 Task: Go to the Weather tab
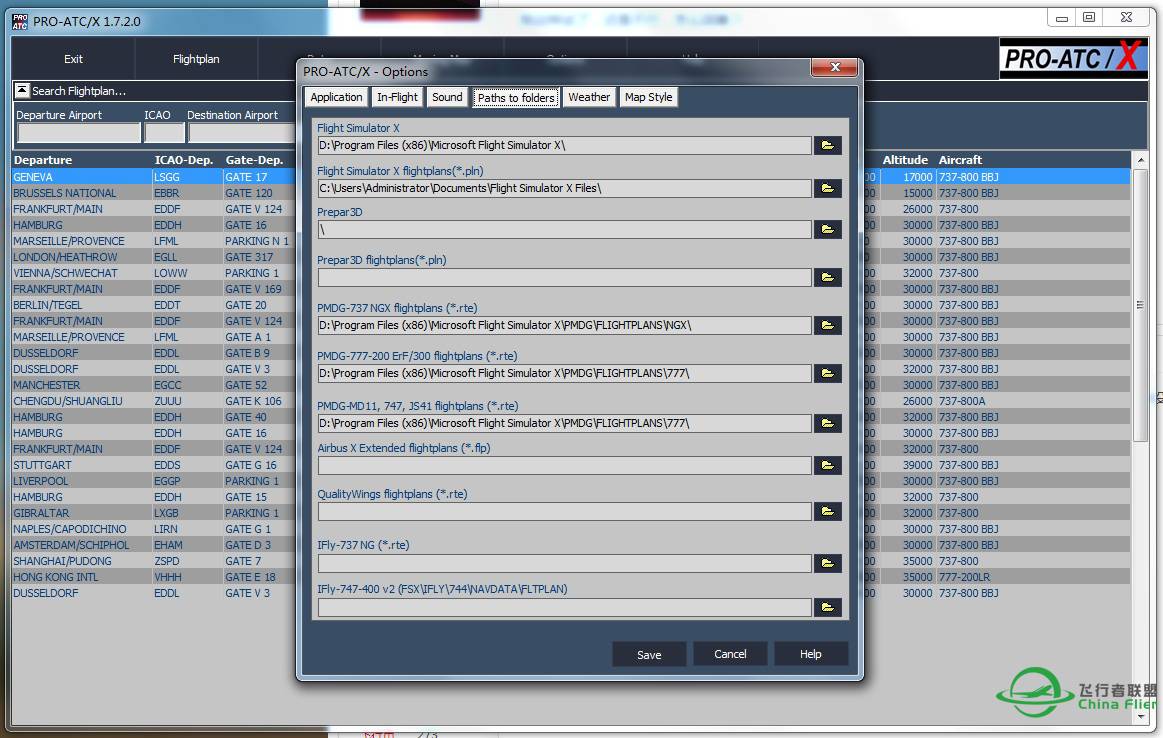click(589, 97)
